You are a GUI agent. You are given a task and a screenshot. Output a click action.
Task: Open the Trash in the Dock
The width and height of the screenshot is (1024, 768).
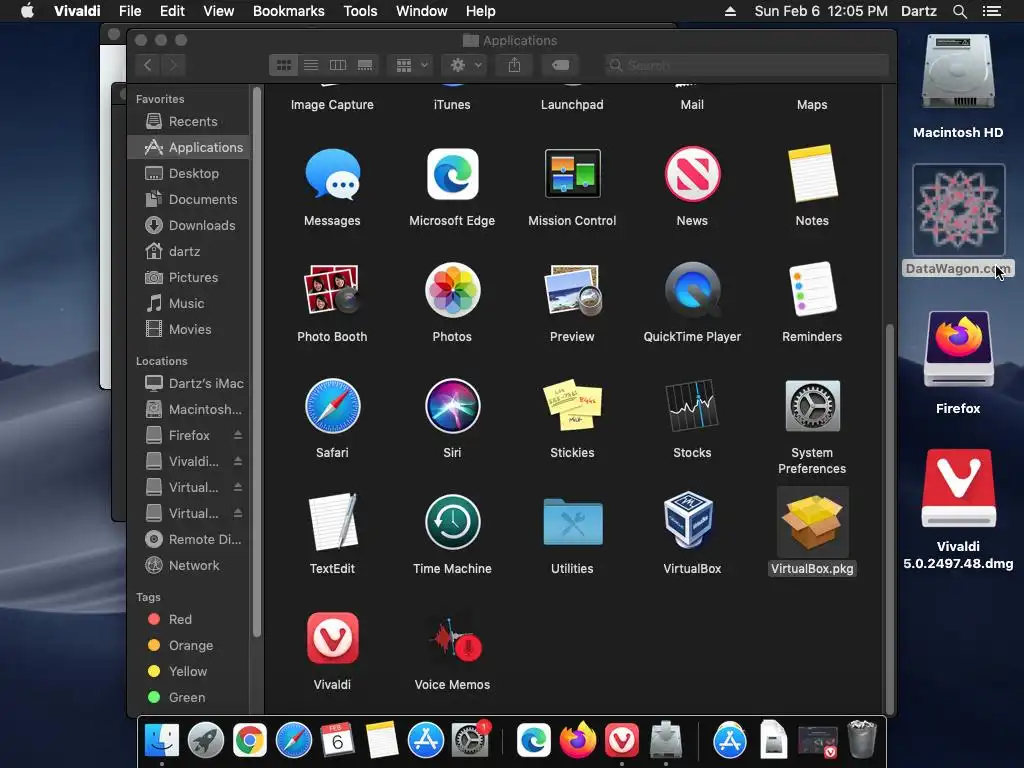click(861, 740)
